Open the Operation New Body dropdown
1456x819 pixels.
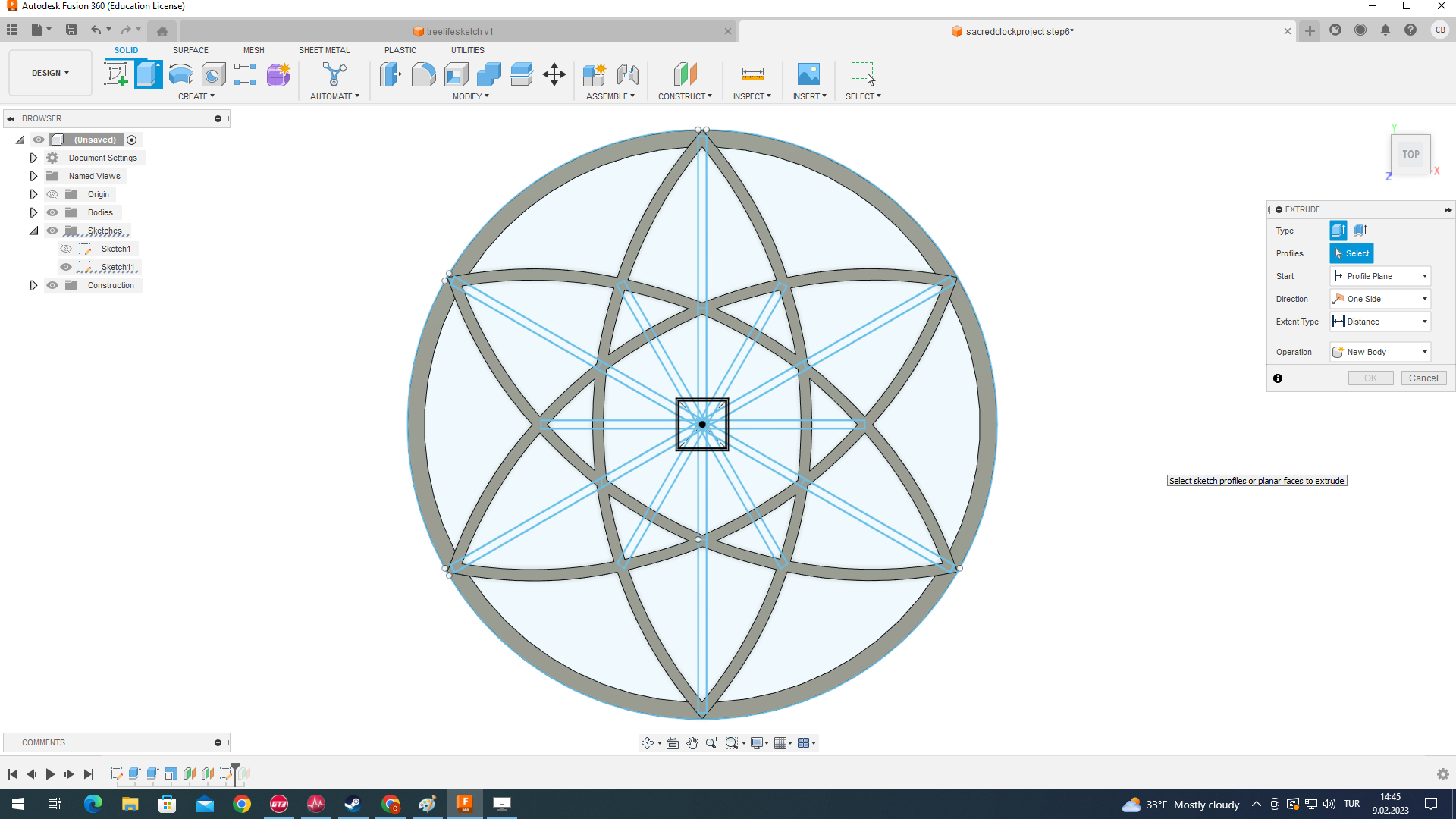coord(1380,352)
